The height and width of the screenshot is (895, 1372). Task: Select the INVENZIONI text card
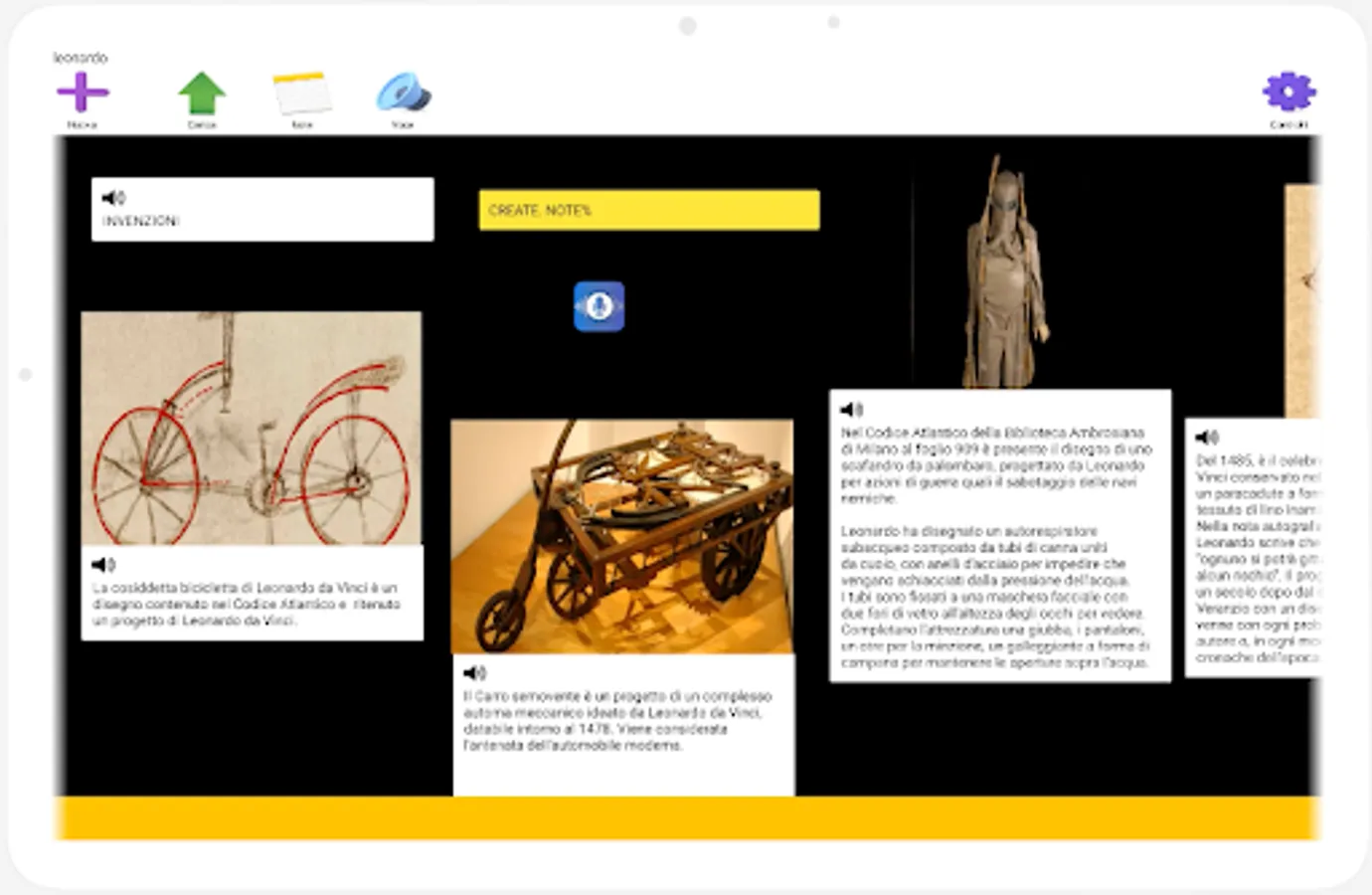point(262,210)
